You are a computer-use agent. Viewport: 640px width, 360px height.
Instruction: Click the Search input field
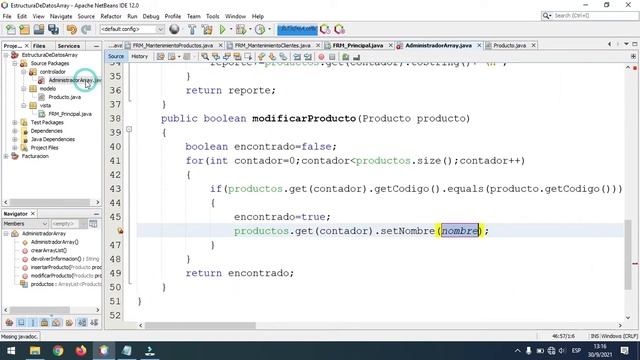click(595, 16)
